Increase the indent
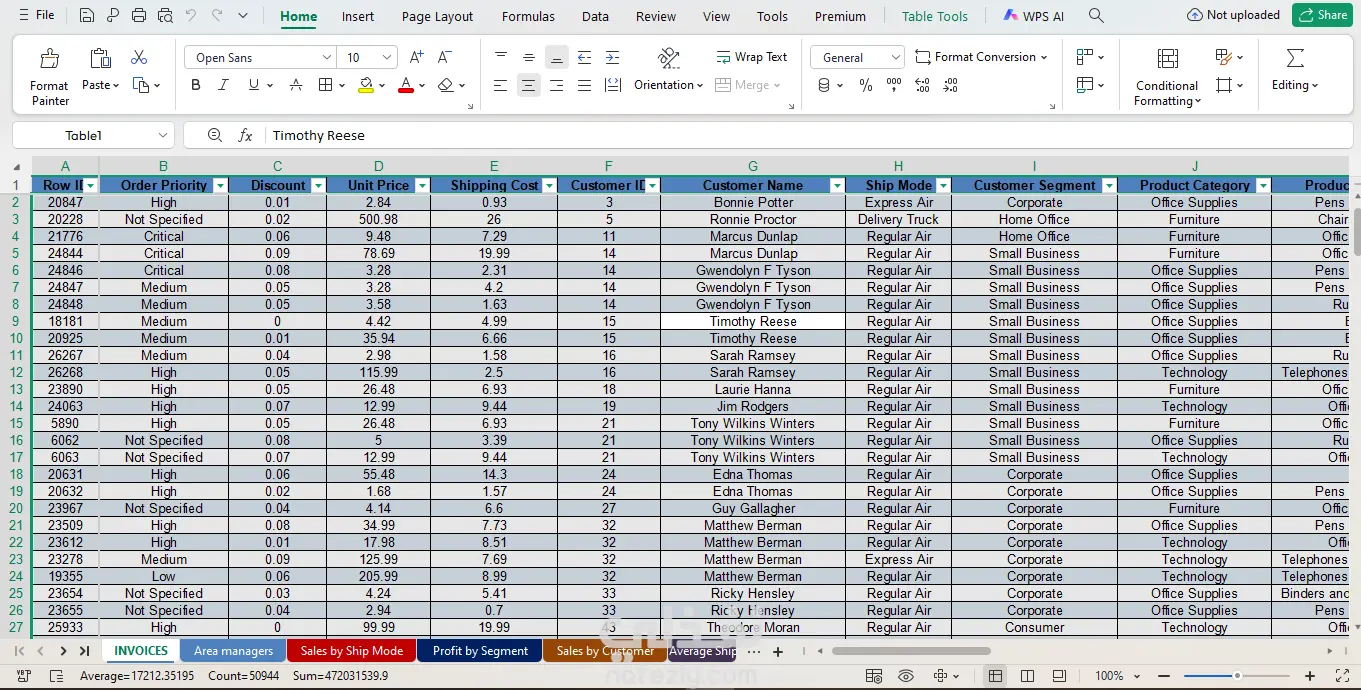 point(612,57)
